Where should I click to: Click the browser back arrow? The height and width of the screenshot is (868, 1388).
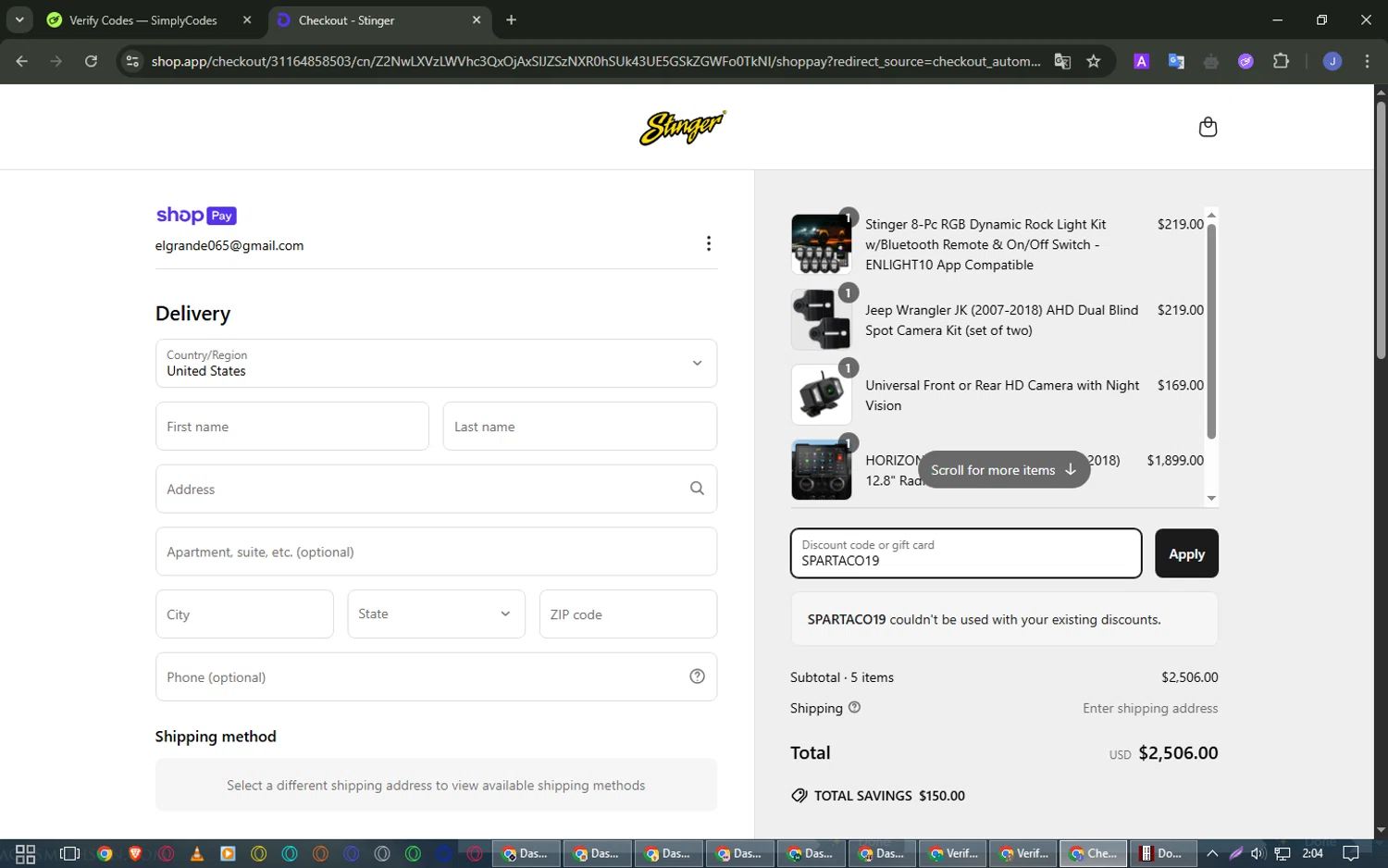tap(22, 61)
